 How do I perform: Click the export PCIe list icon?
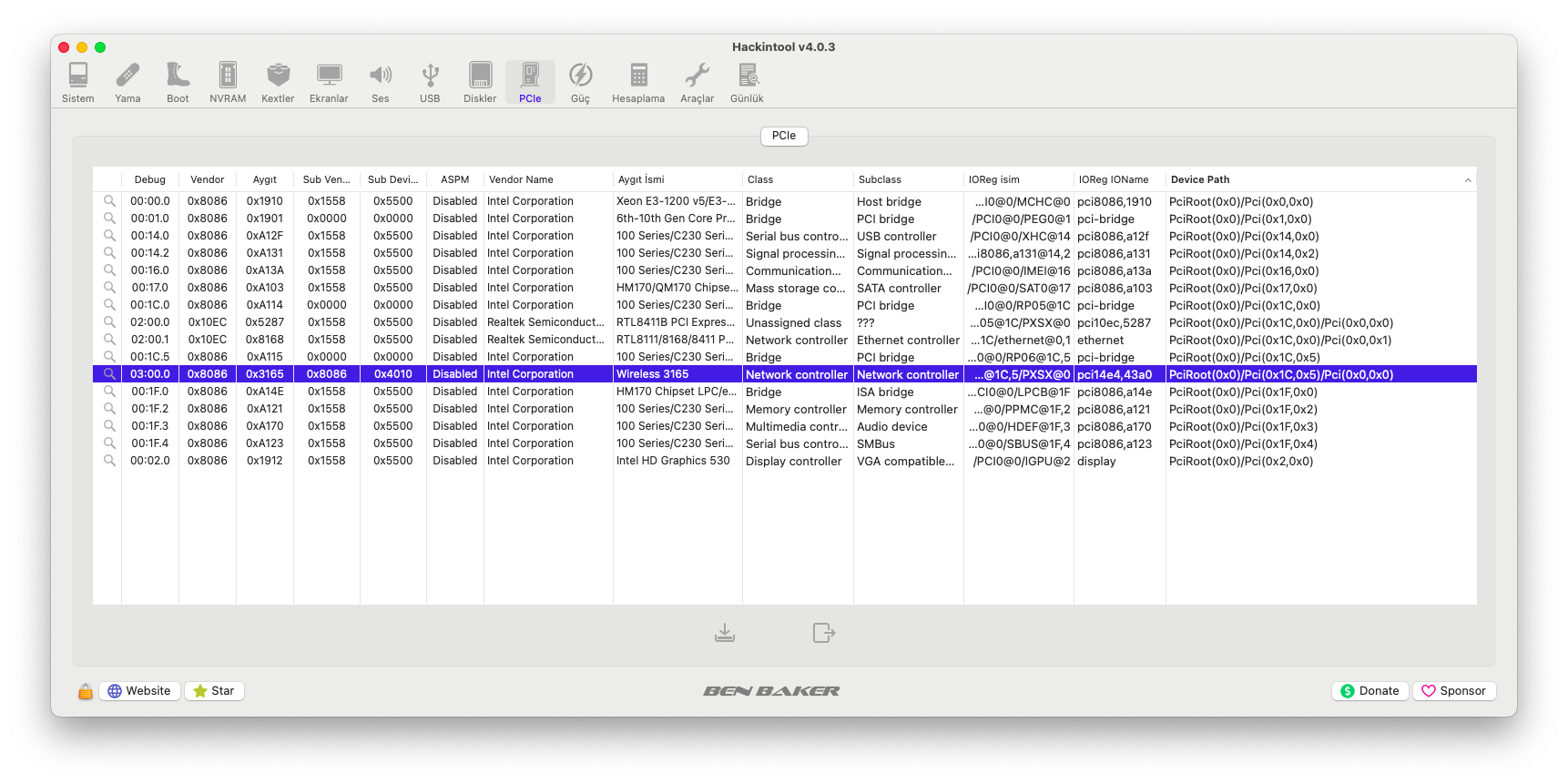coord(823,632)
